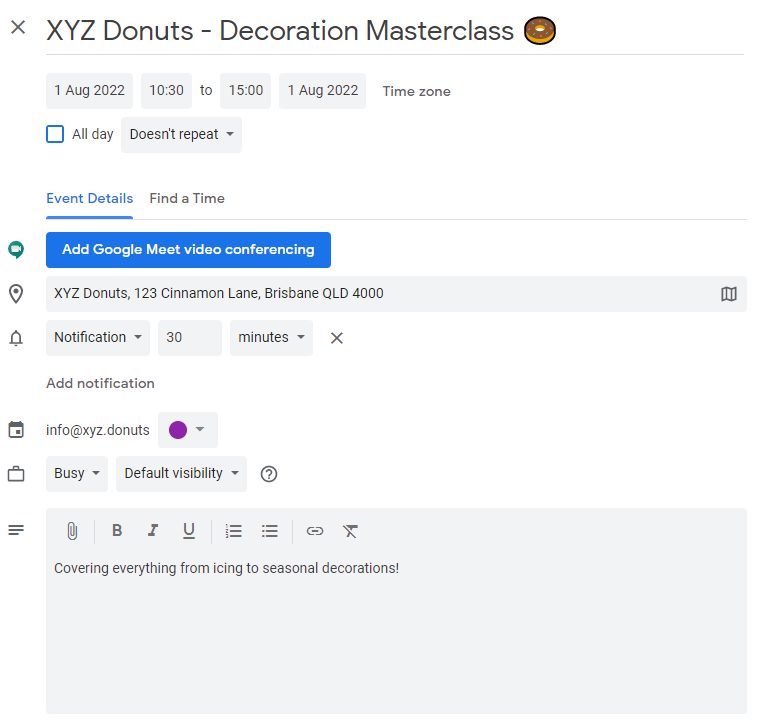757x726 pixels.
Task: Insert a bulleted list
Action: pyautogui.click(x=270, y=531)
